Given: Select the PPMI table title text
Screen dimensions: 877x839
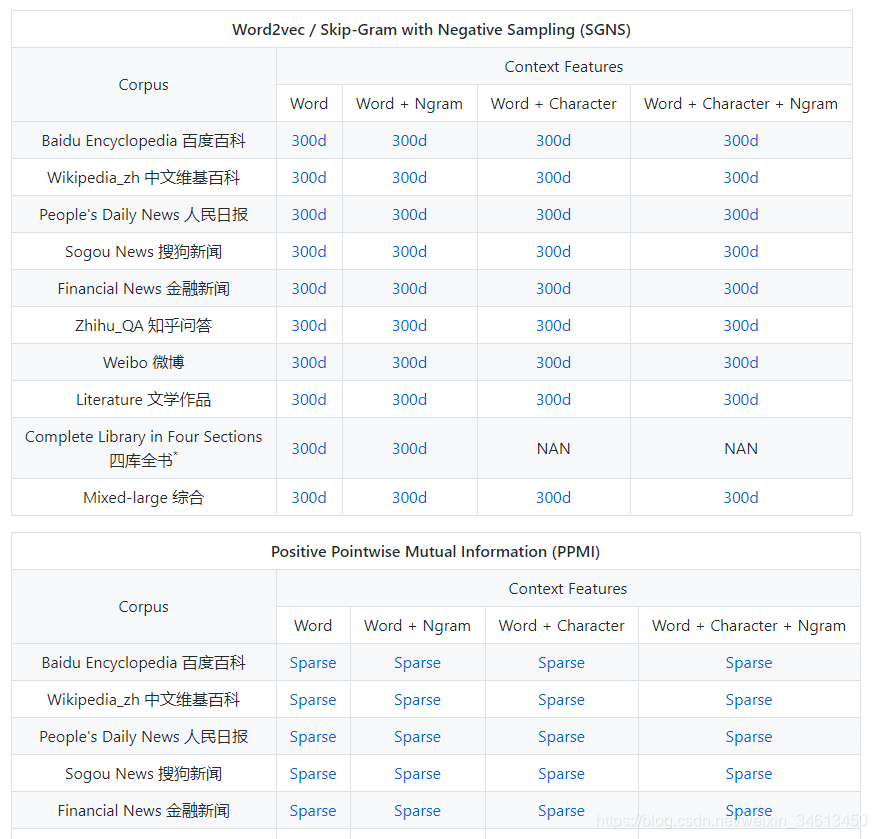Looking at the screenshot, I should click(435, 552).
